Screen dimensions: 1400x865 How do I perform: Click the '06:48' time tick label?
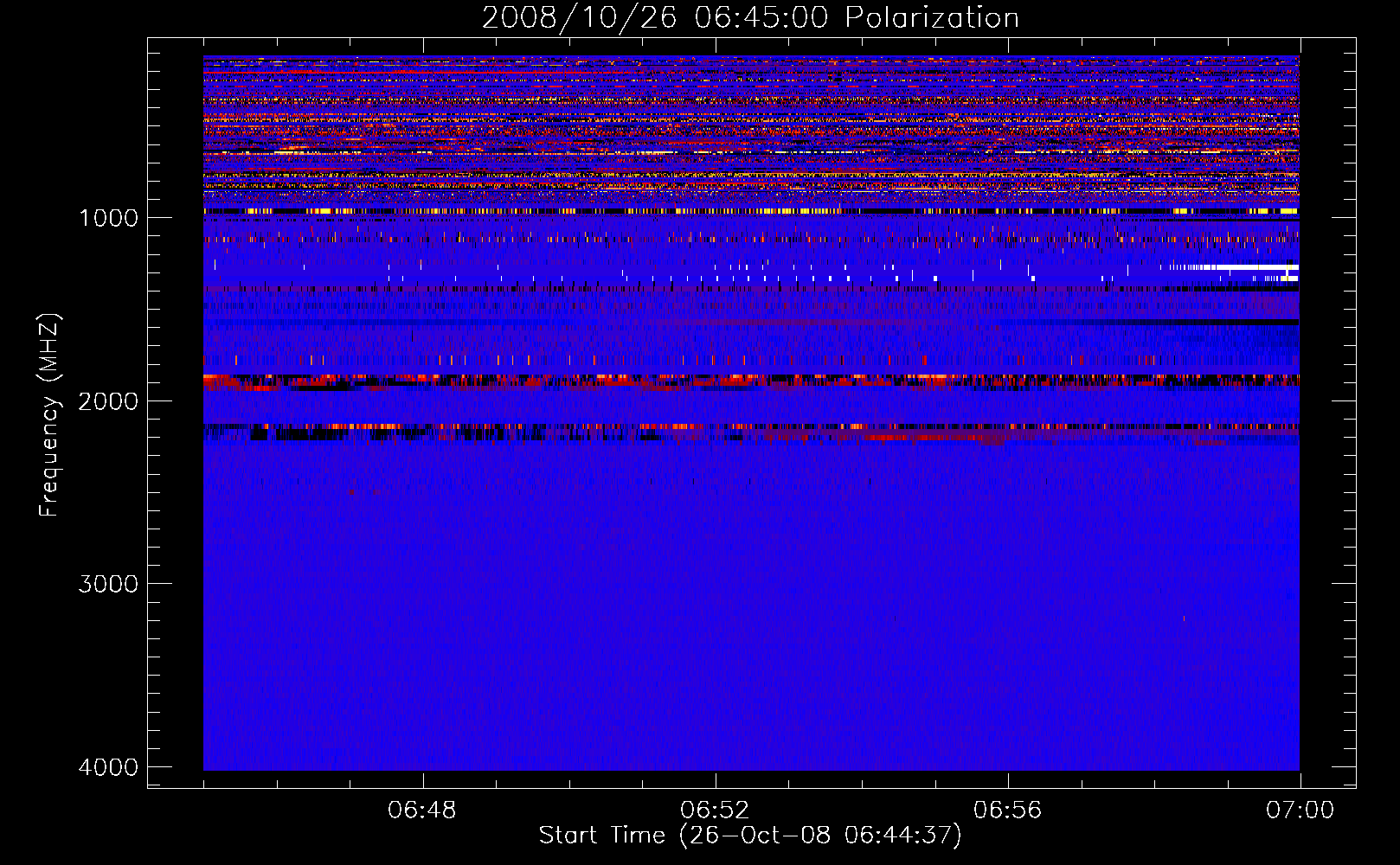coord(422,811)
